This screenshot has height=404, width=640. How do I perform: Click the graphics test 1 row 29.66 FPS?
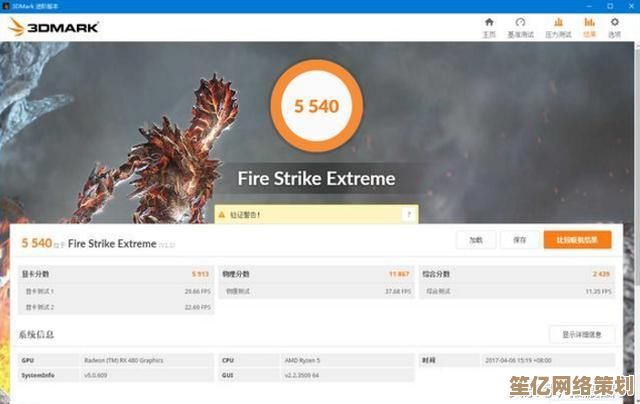(116, 291)
